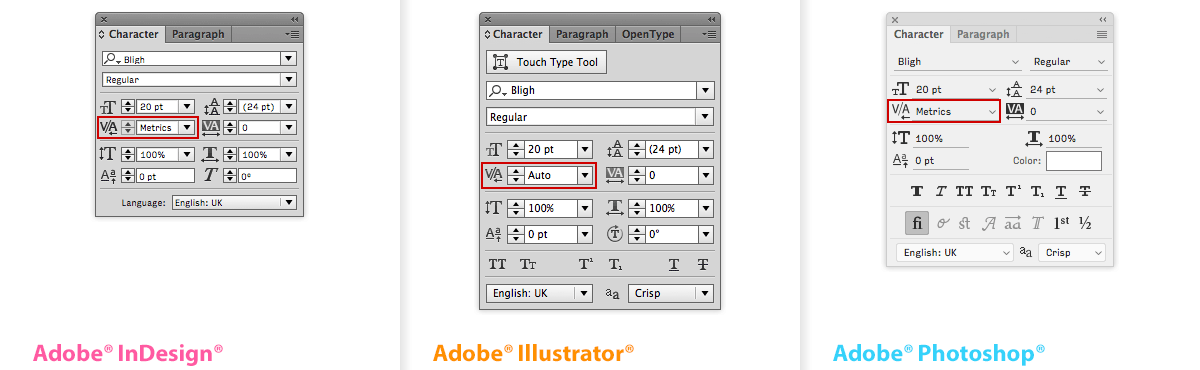Open the Bligh font family dropdown in Illustrator
Screen dimensions: 1200x370
tap(706, 90)
